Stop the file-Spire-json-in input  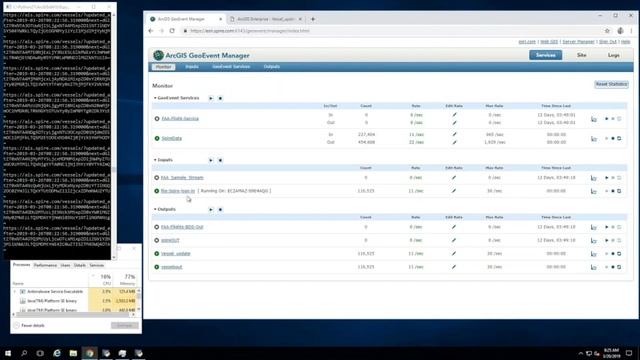(x=613, y=191)
